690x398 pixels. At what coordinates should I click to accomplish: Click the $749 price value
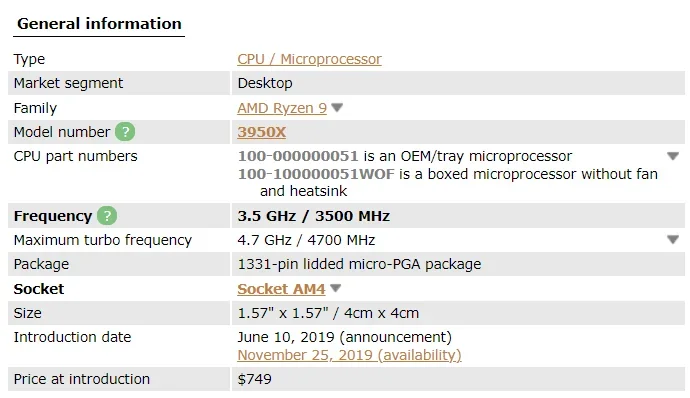pos(254,379)
